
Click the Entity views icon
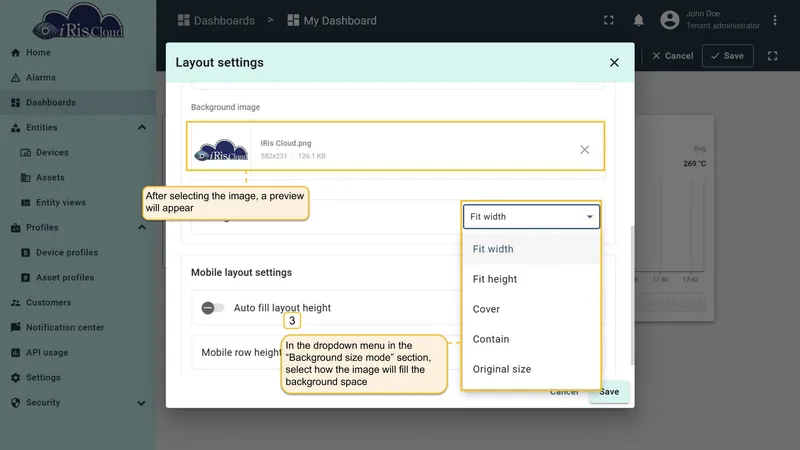[26, 203]
